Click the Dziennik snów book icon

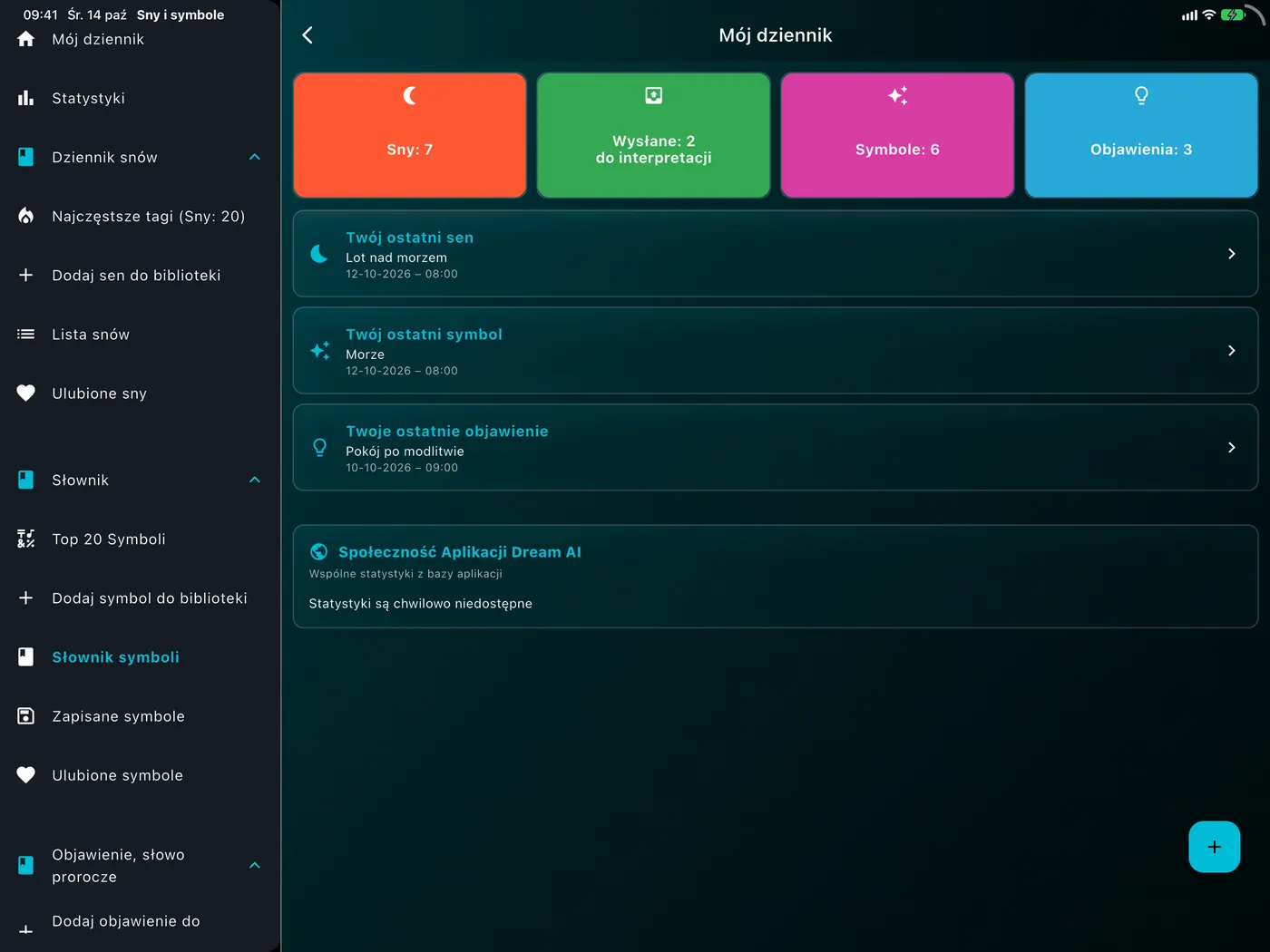coord(25,157)
